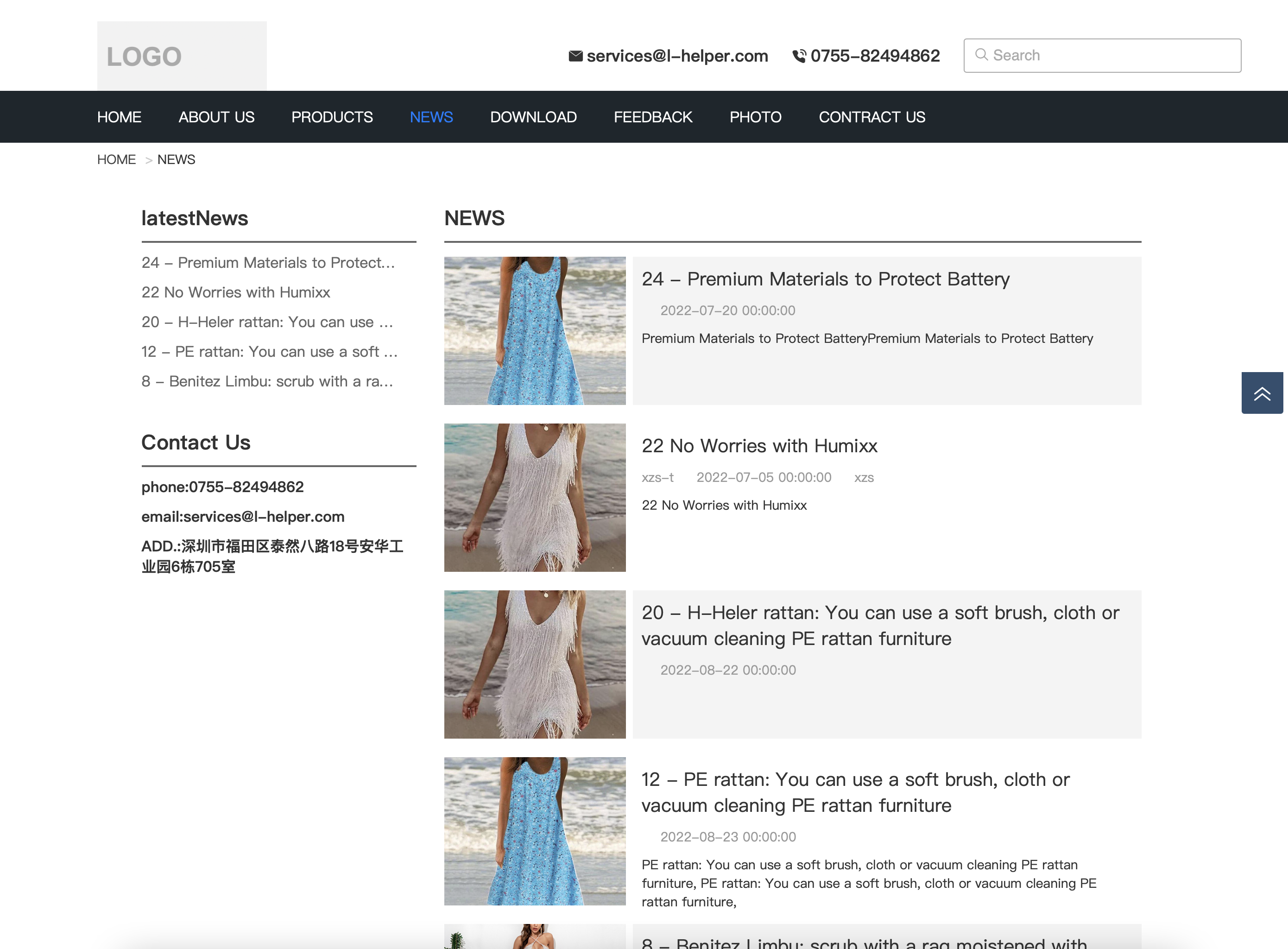Open the PRODUCTS menu item

[x=332, y=117]
